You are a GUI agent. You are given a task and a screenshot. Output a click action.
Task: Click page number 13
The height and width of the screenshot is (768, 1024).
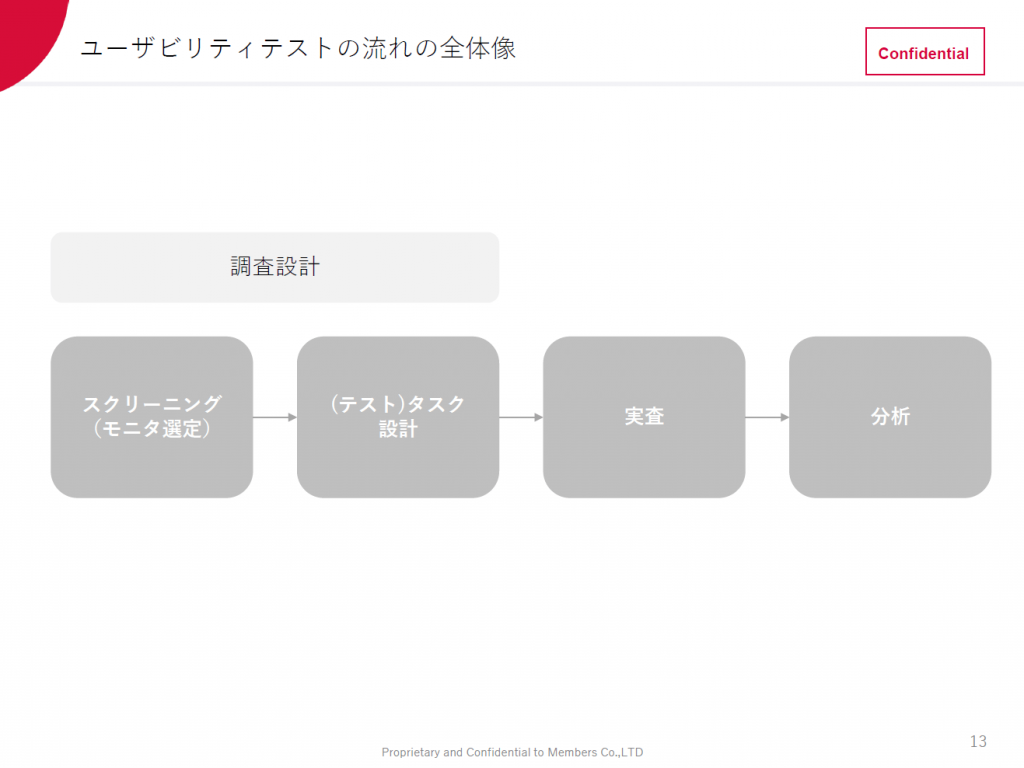[978, 741]
